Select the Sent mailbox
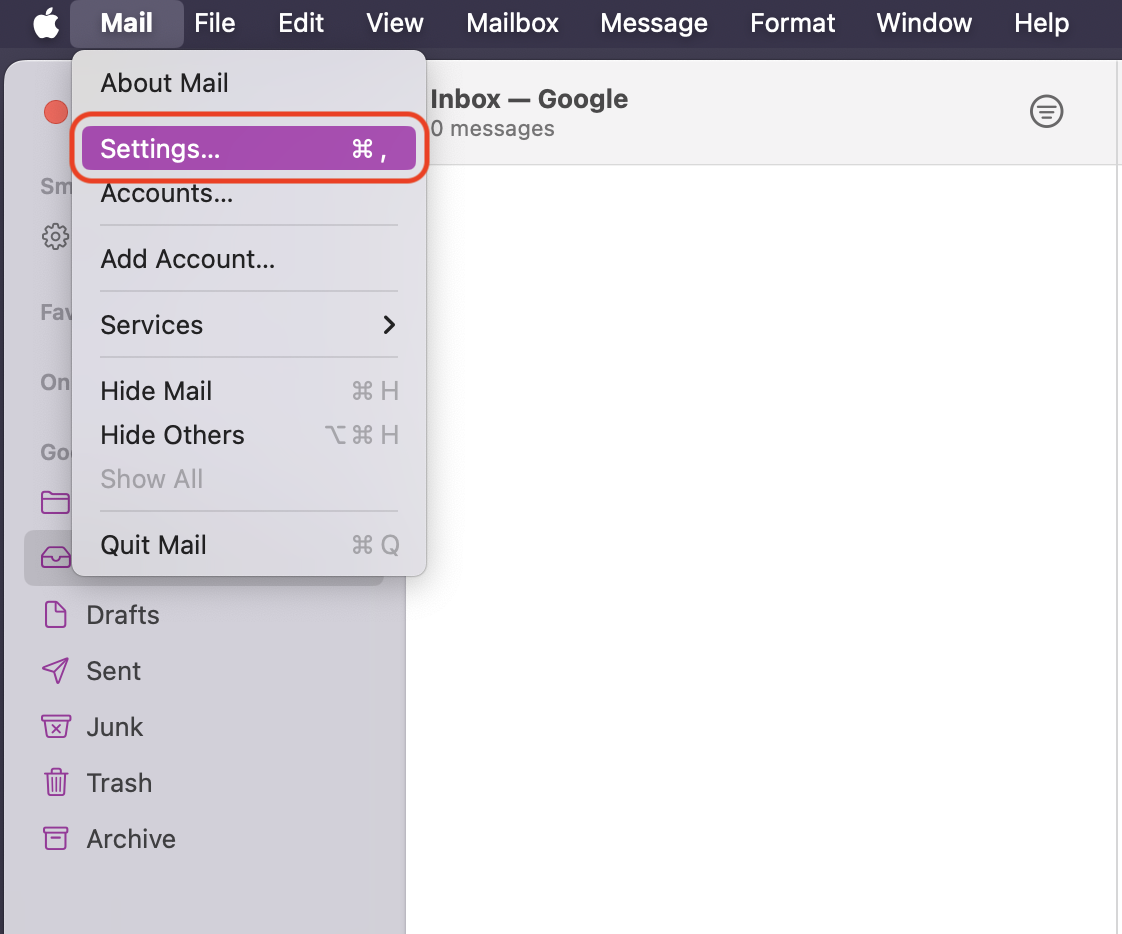1122x934 pixels. (x=204, y=671)
